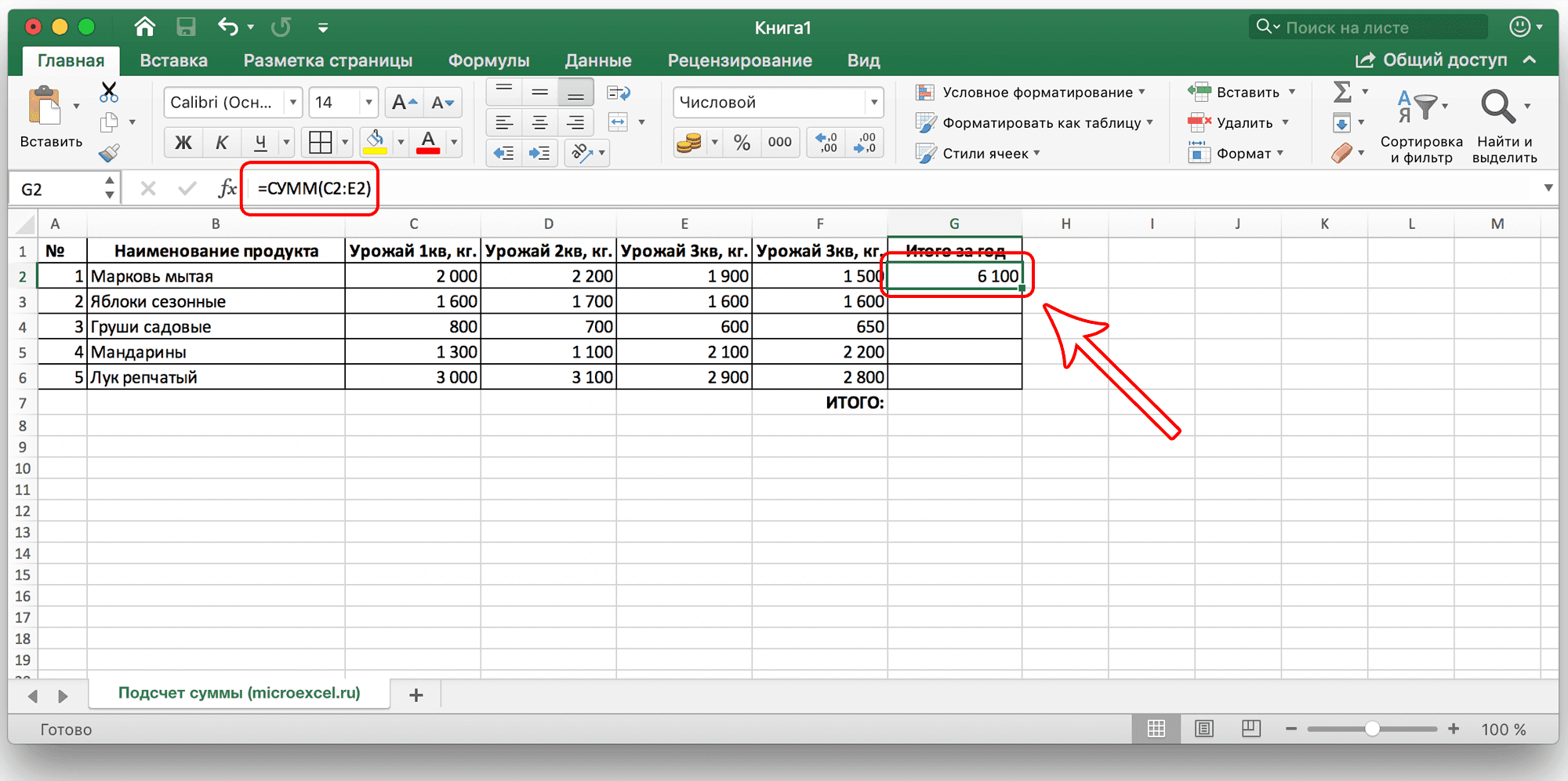The height and width of the screenshot is (781, 1568).
Task: Apply currency format with the coins icon
Action: pos(691,142)
